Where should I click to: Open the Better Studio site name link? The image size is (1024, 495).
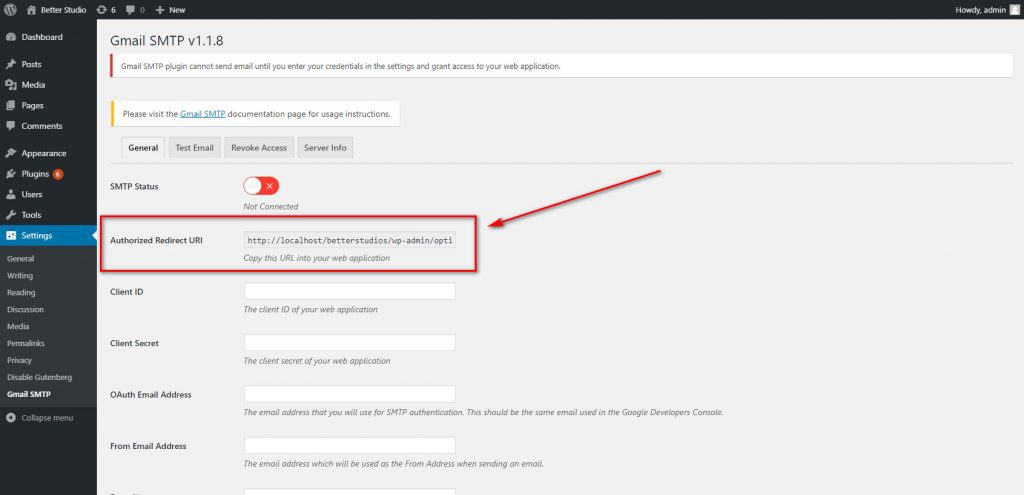tap(63, 10)
